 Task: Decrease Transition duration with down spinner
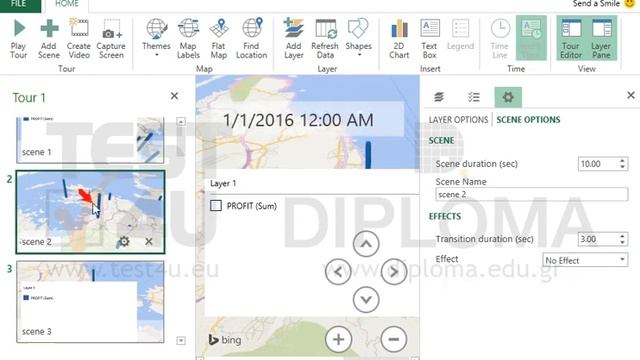click(x=622, y=242)
